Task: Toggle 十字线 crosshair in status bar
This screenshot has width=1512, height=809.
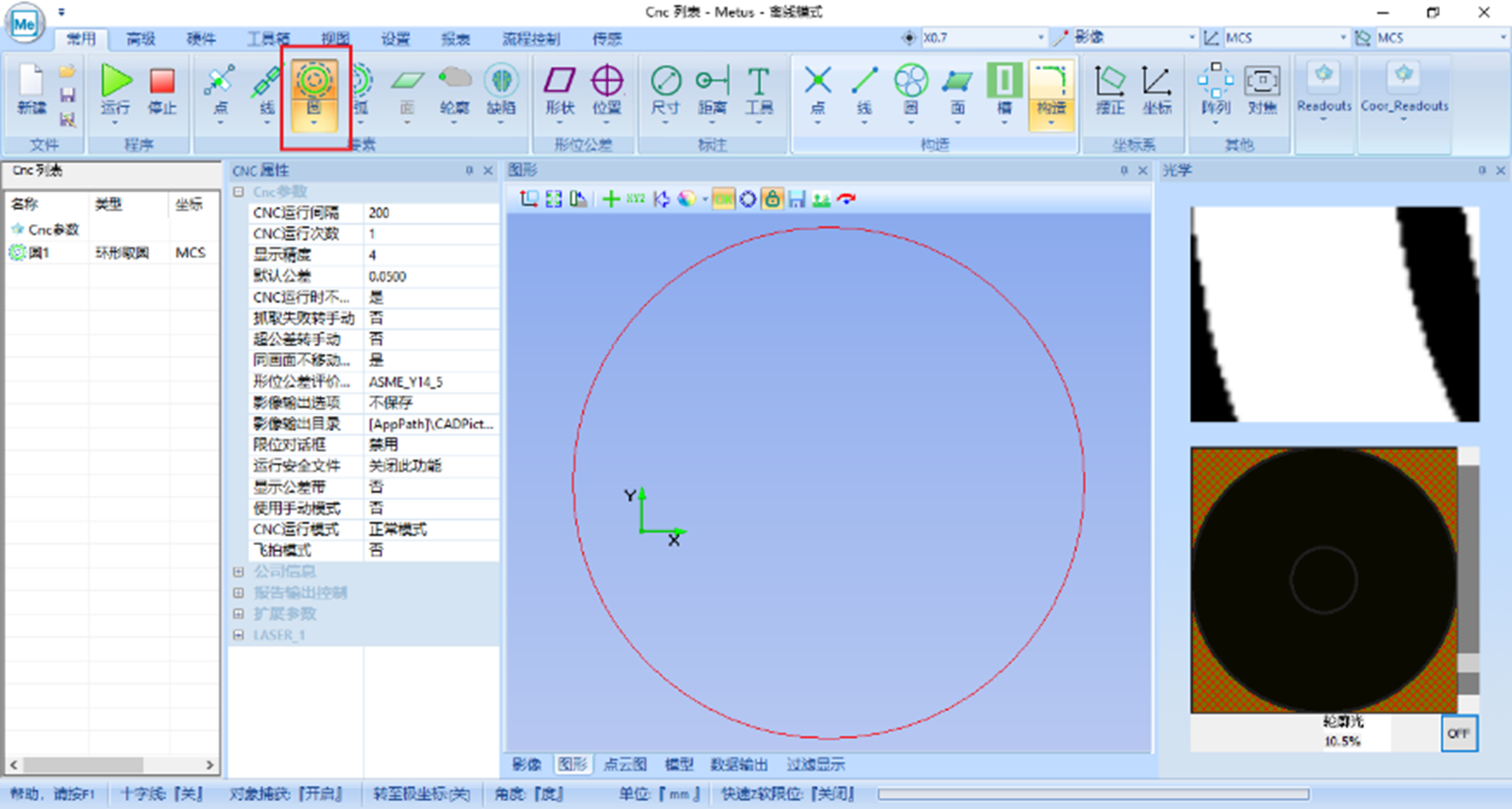Action: (x=161, y=794)
